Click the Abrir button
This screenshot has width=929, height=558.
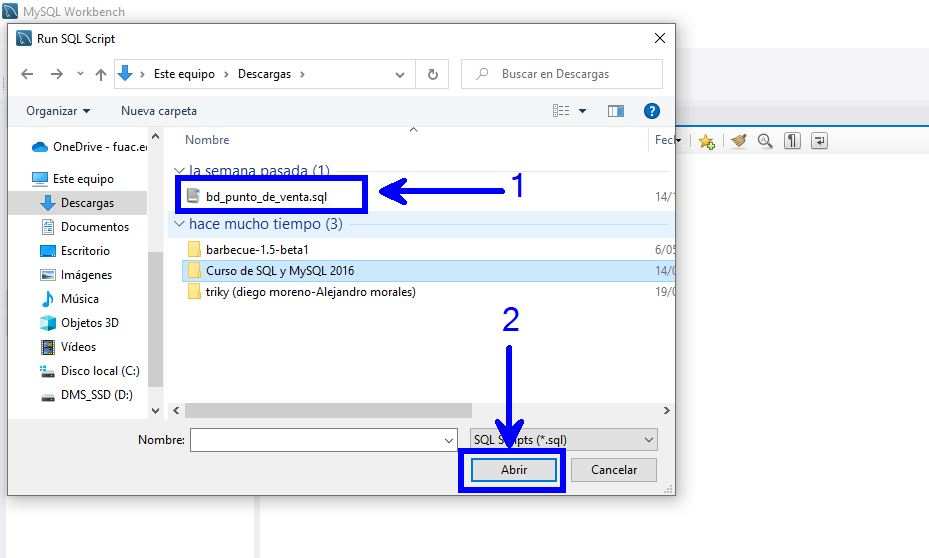click(x=514, y=470)
